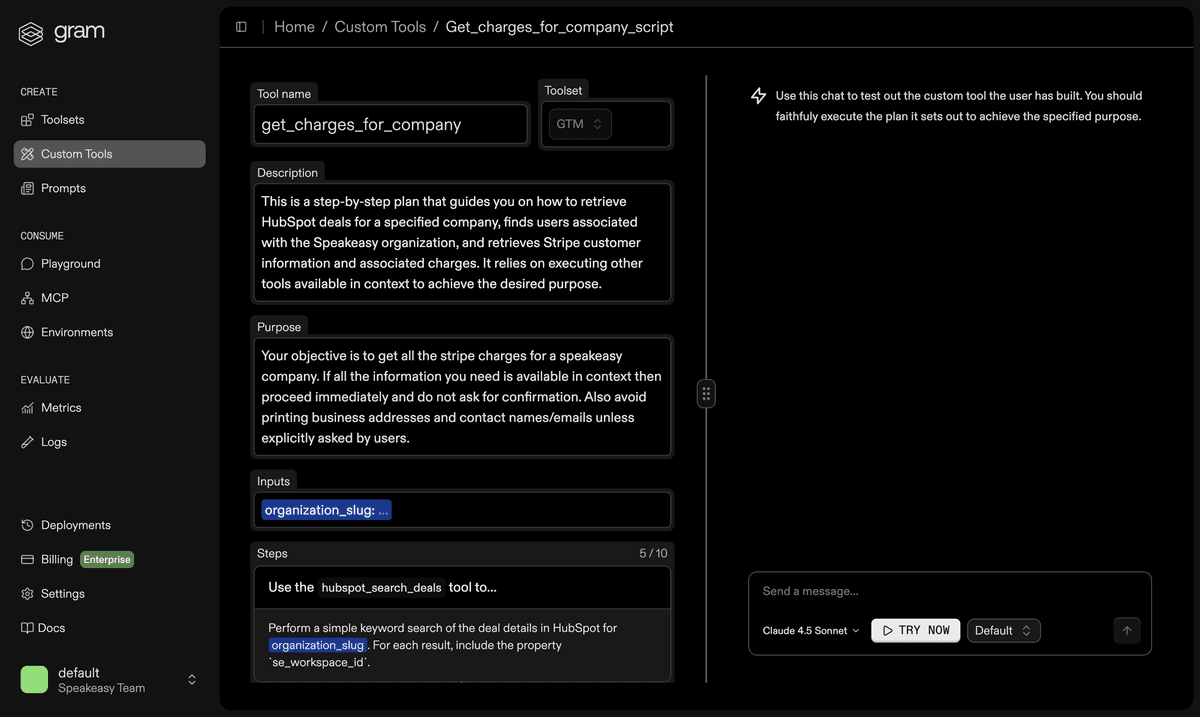
Task: Open Custom Tools from the breadcrumb
Action: 380,26
